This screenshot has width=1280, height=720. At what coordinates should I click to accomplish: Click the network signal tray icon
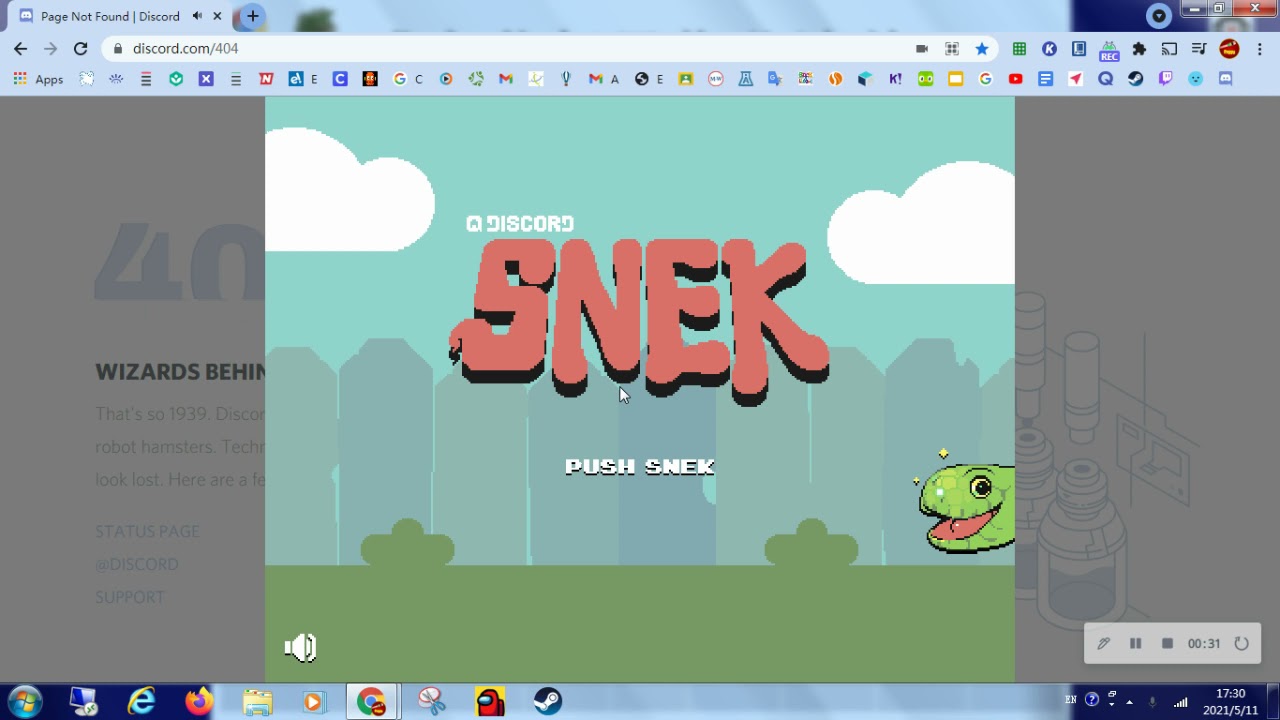pos(1181,702)
